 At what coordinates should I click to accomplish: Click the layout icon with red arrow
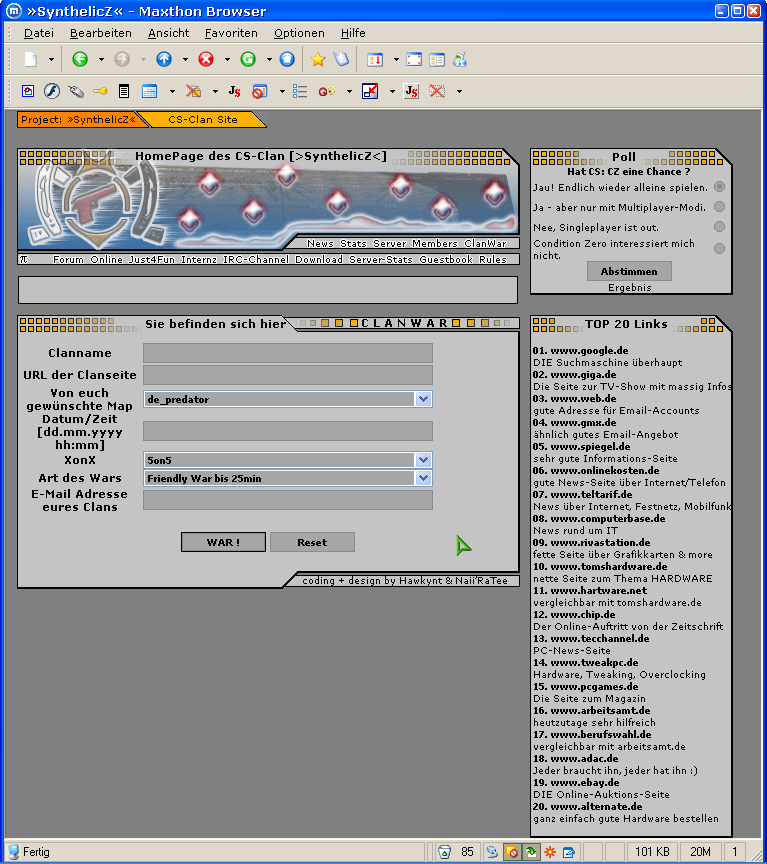click(x=375, y=60)
